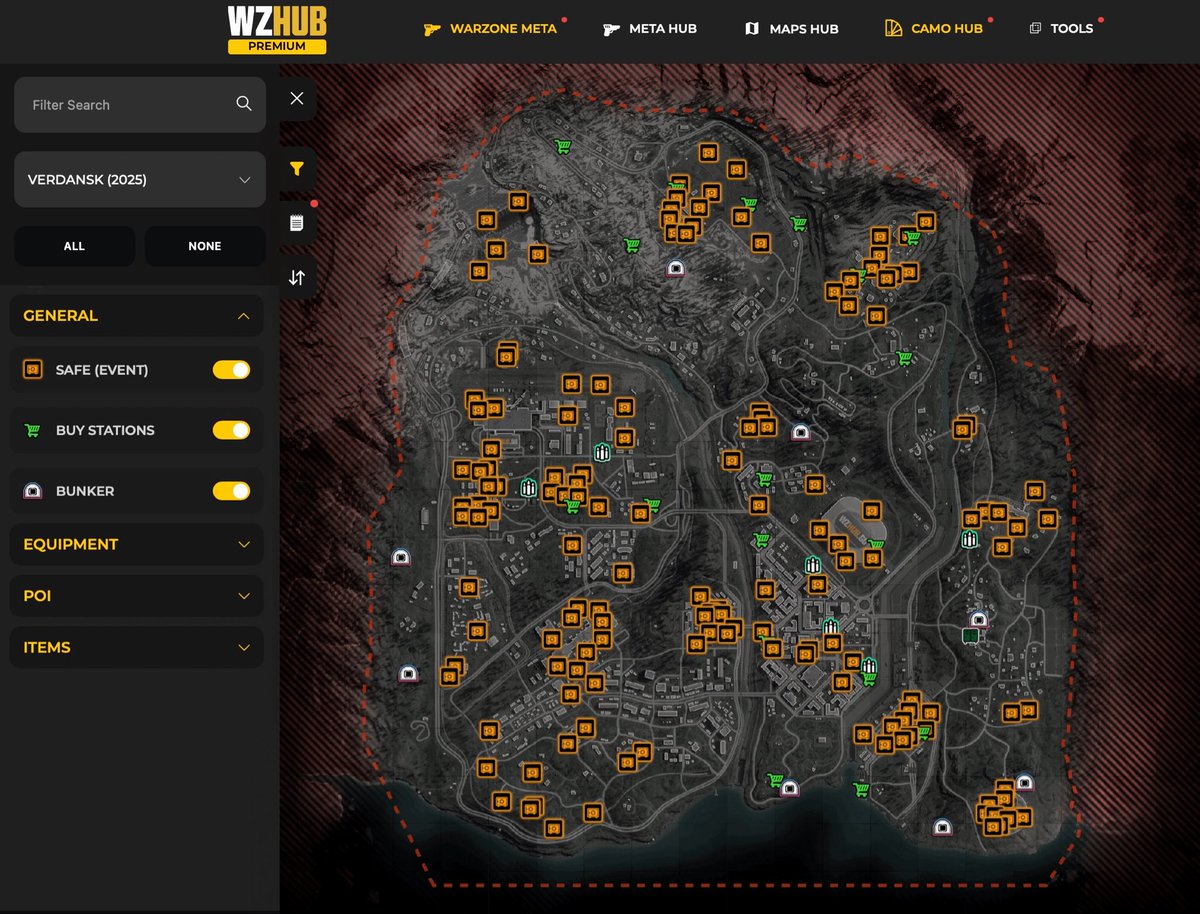
Task: Select the dark green book-shaped map marker
Action: pyautogui.click(x=969, y=636)
